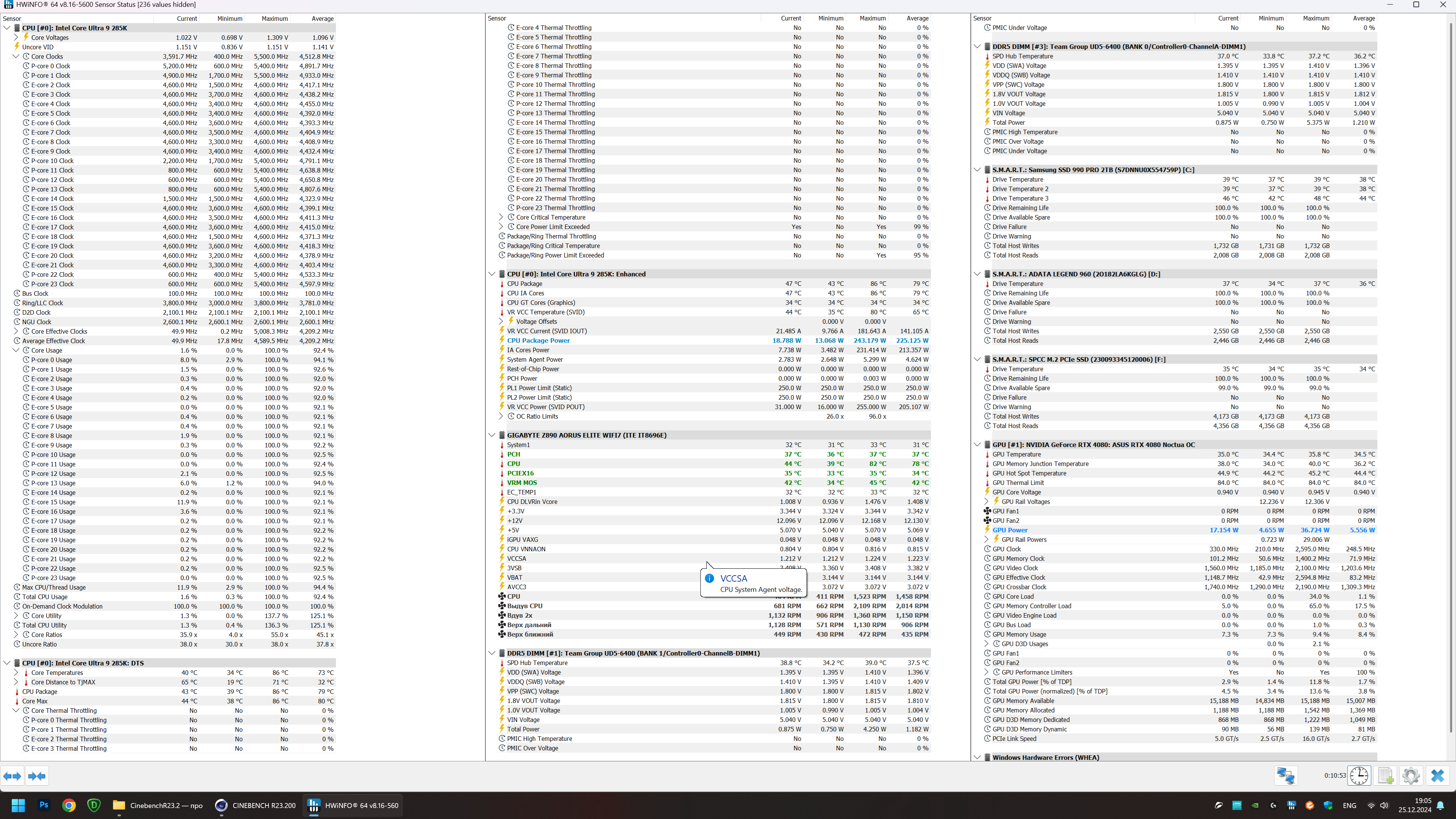This screenshot has height=819, width=1456.
Task: Collapse GIGABYTE Z890 AORUS ELITE section
Action: [492, 435]
